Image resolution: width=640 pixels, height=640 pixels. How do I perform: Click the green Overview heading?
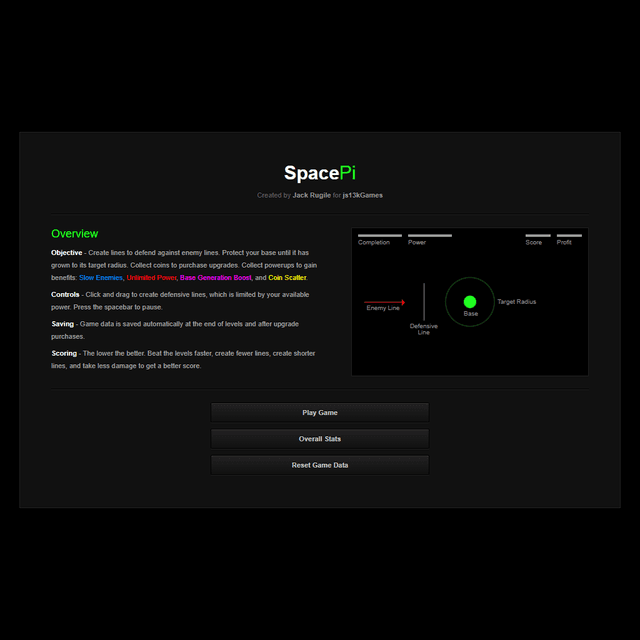75,234
